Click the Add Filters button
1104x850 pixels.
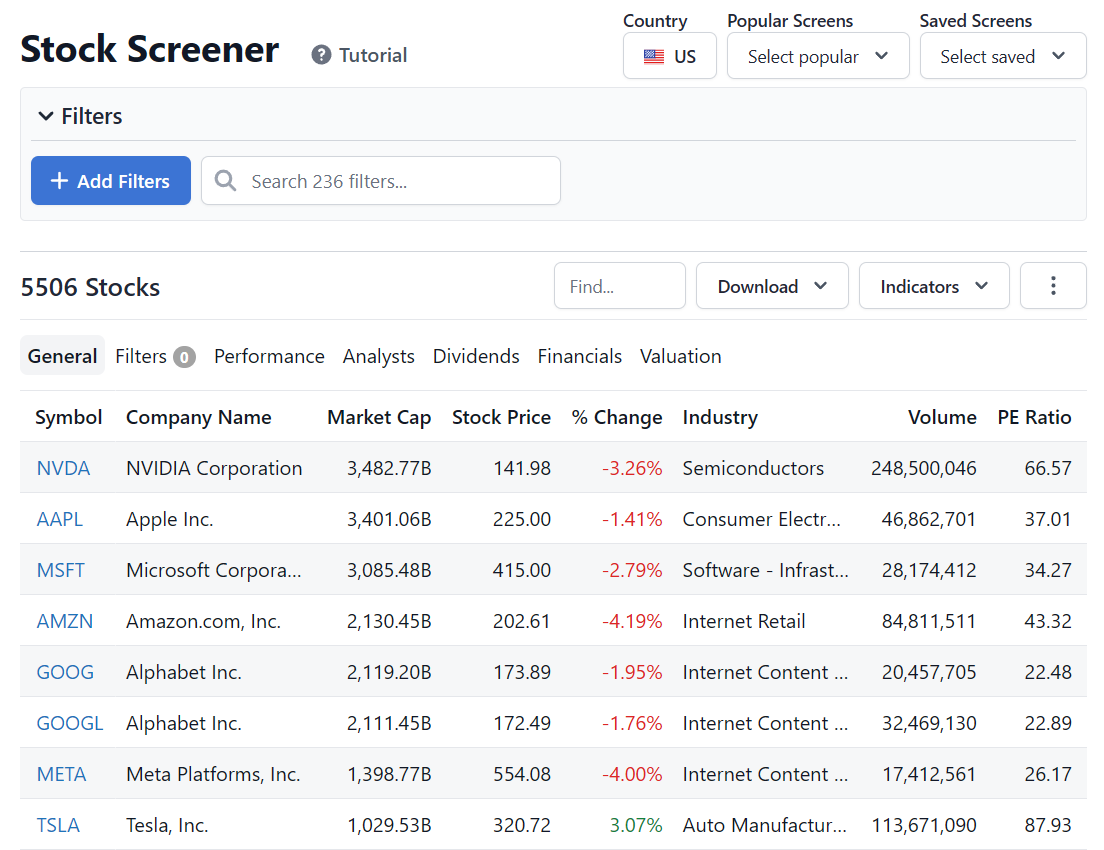pos(110,180)
